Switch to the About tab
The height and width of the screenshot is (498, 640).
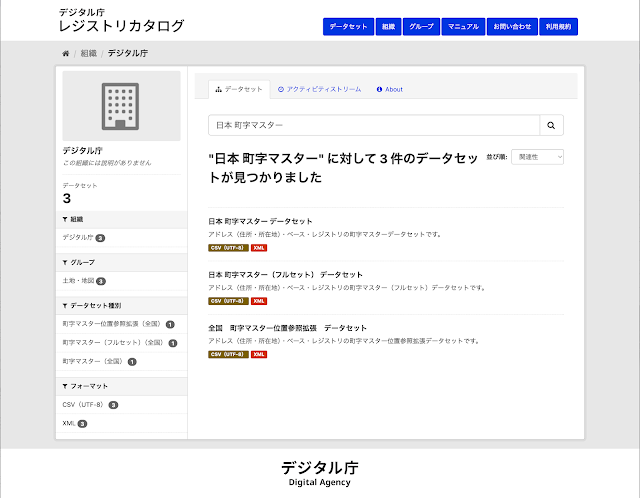(390, 89)
